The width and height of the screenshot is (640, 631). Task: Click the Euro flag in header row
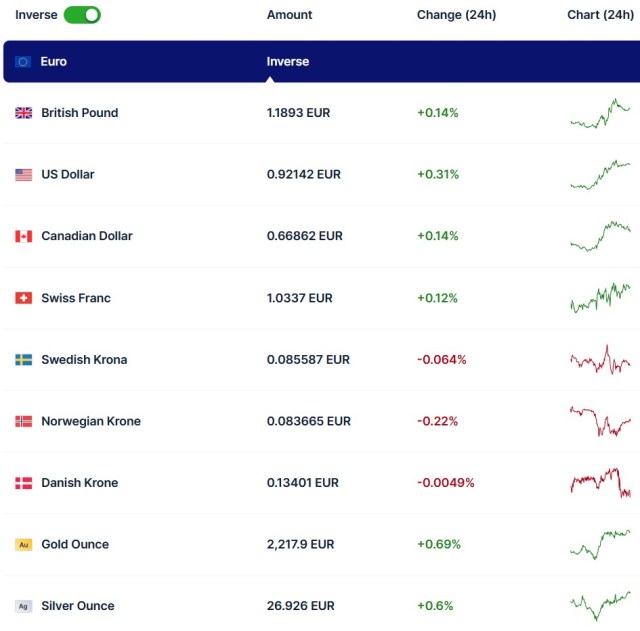pos(24,62)
